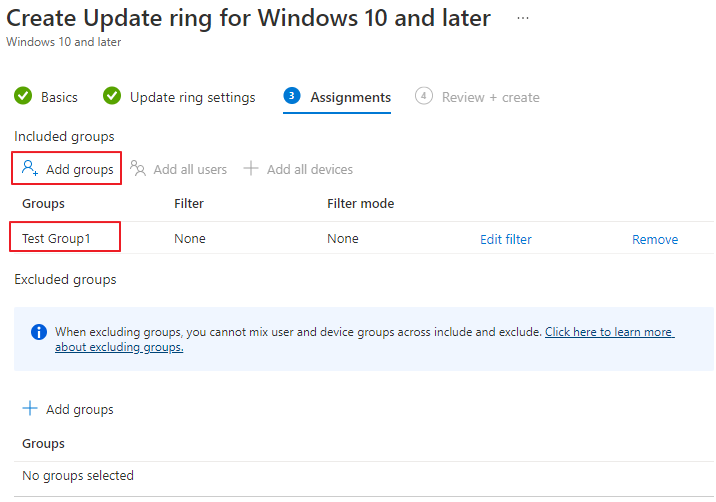Click the add-user icon beside included Add groups
The width and height of the screenshot is (716, 502).
tap(30, 169)
